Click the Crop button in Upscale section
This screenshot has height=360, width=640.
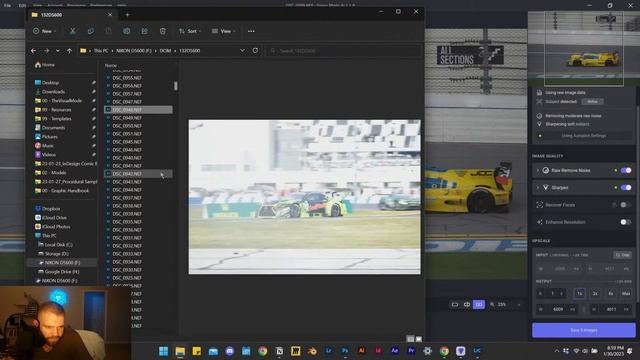tap(623, 255)
